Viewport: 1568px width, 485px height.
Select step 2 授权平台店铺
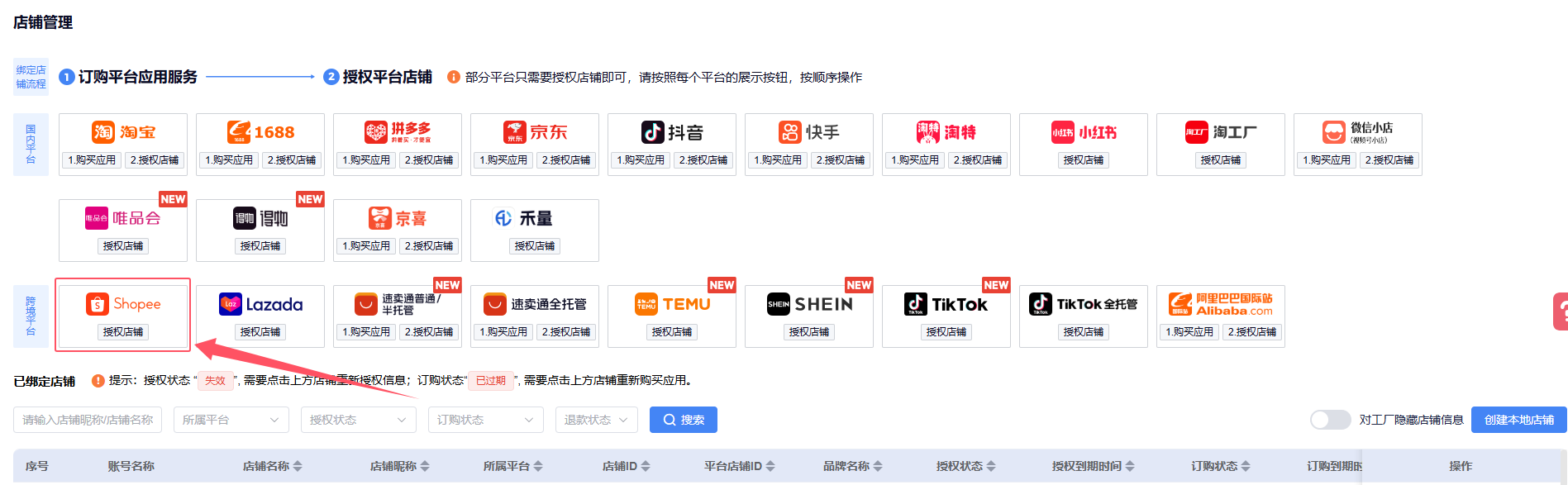coord(378,77)
